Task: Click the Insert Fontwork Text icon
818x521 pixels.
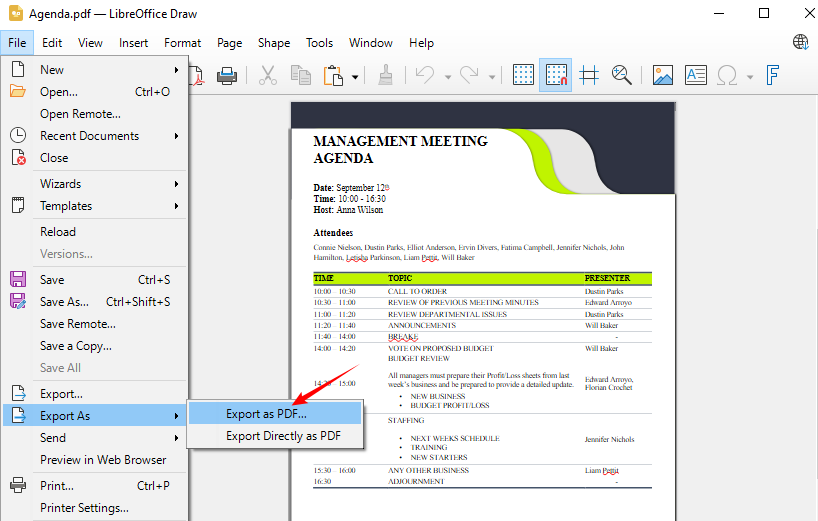Action: [x=773, y=75]
